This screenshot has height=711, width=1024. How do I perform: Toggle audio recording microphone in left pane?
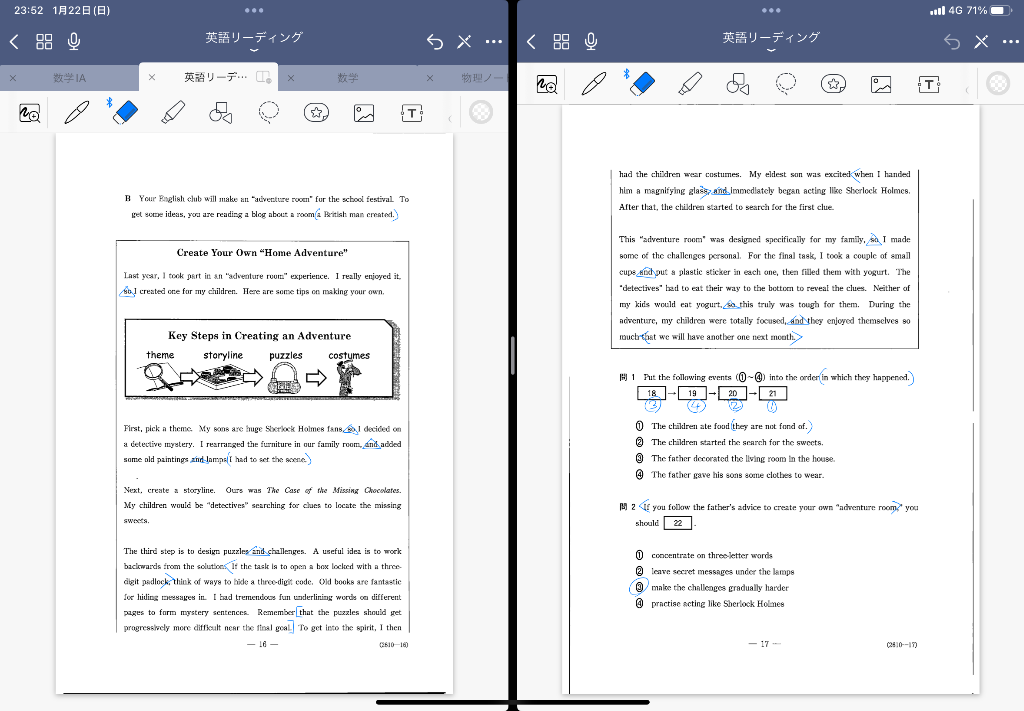(73, 41)
